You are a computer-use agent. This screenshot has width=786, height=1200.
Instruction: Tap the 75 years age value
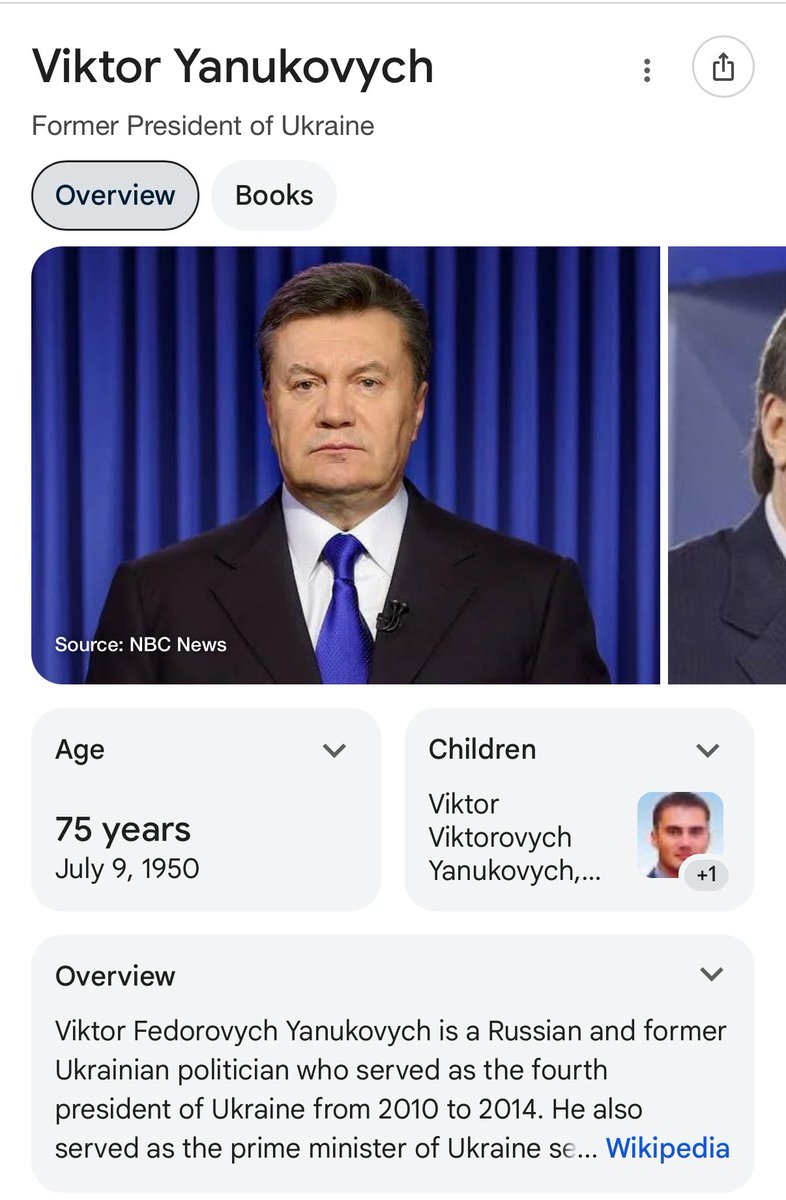(x=123, y=829)
